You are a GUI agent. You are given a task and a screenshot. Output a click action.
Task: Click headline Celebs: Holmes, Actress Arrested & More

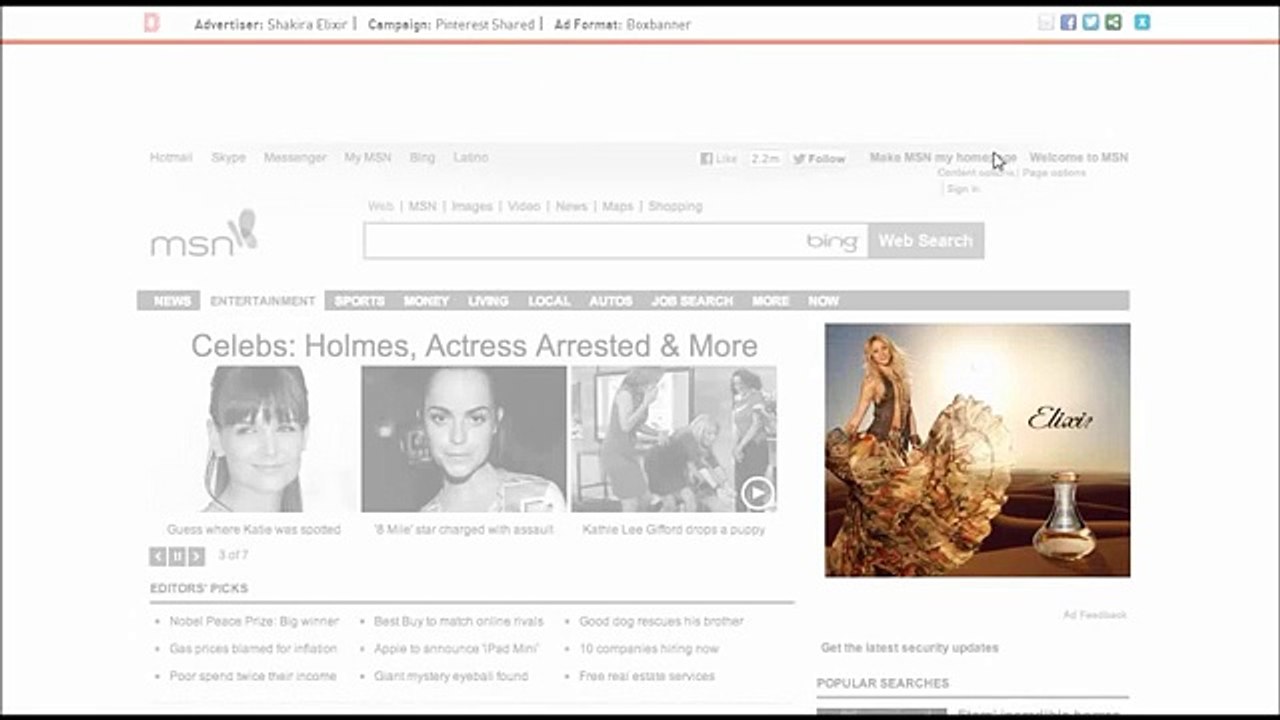pyautogui.click(x=474, y=346)
